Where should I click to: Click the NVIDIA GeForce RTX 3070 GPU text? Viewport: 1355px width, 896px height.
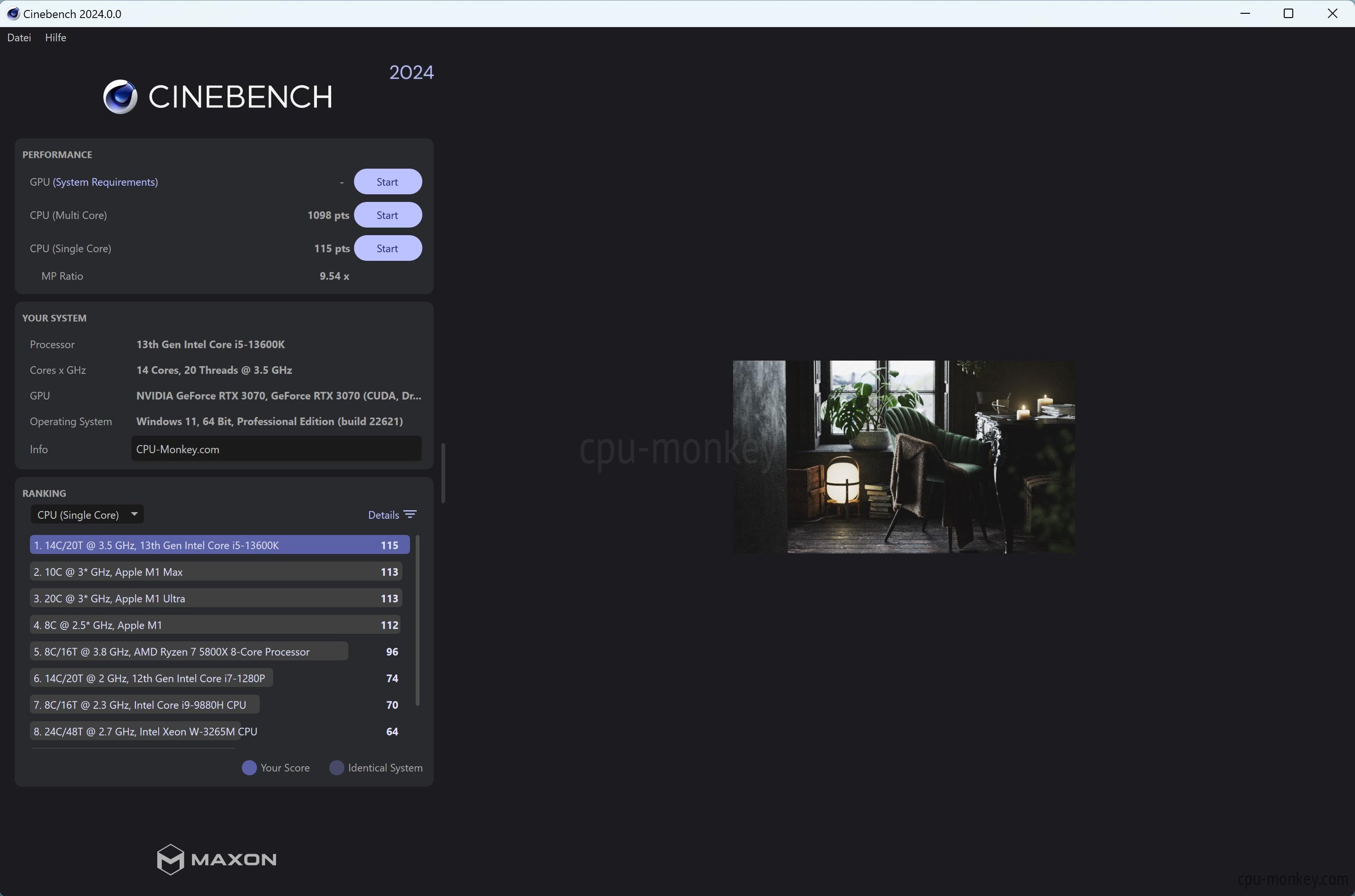click(278, 395)
